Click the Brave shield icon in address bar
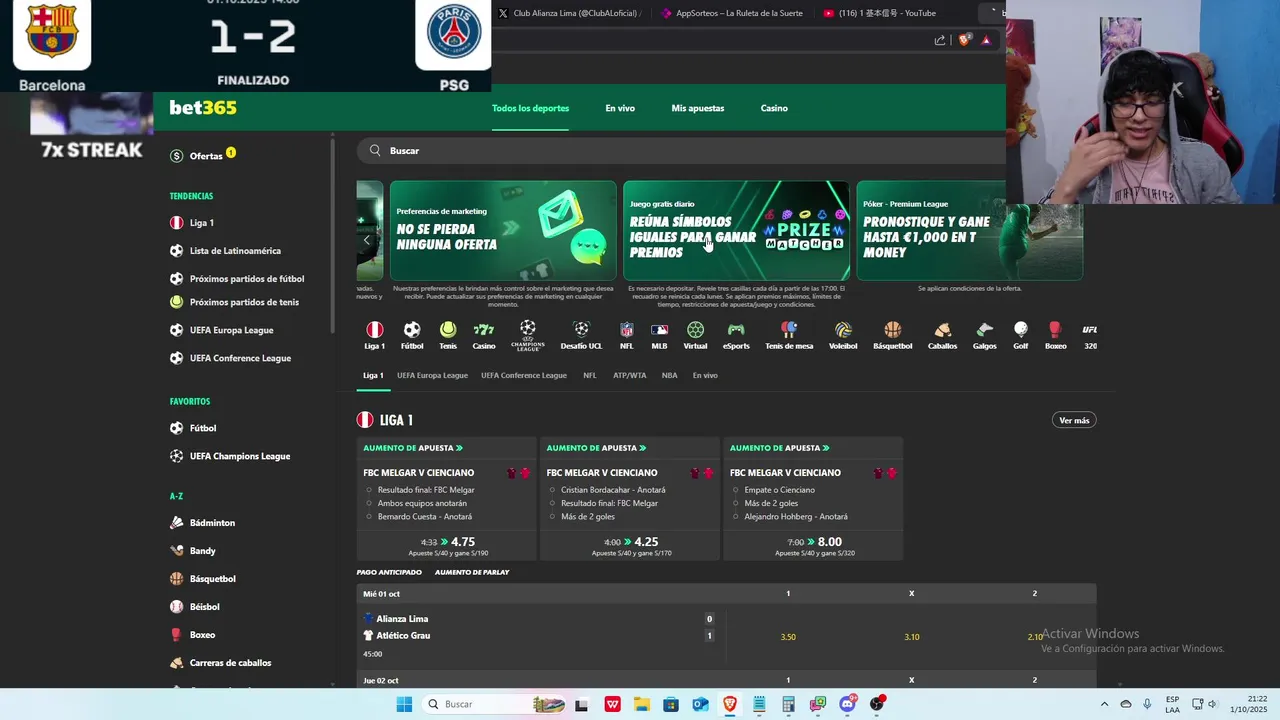The image size is (1280, 720). click(964, 40)
